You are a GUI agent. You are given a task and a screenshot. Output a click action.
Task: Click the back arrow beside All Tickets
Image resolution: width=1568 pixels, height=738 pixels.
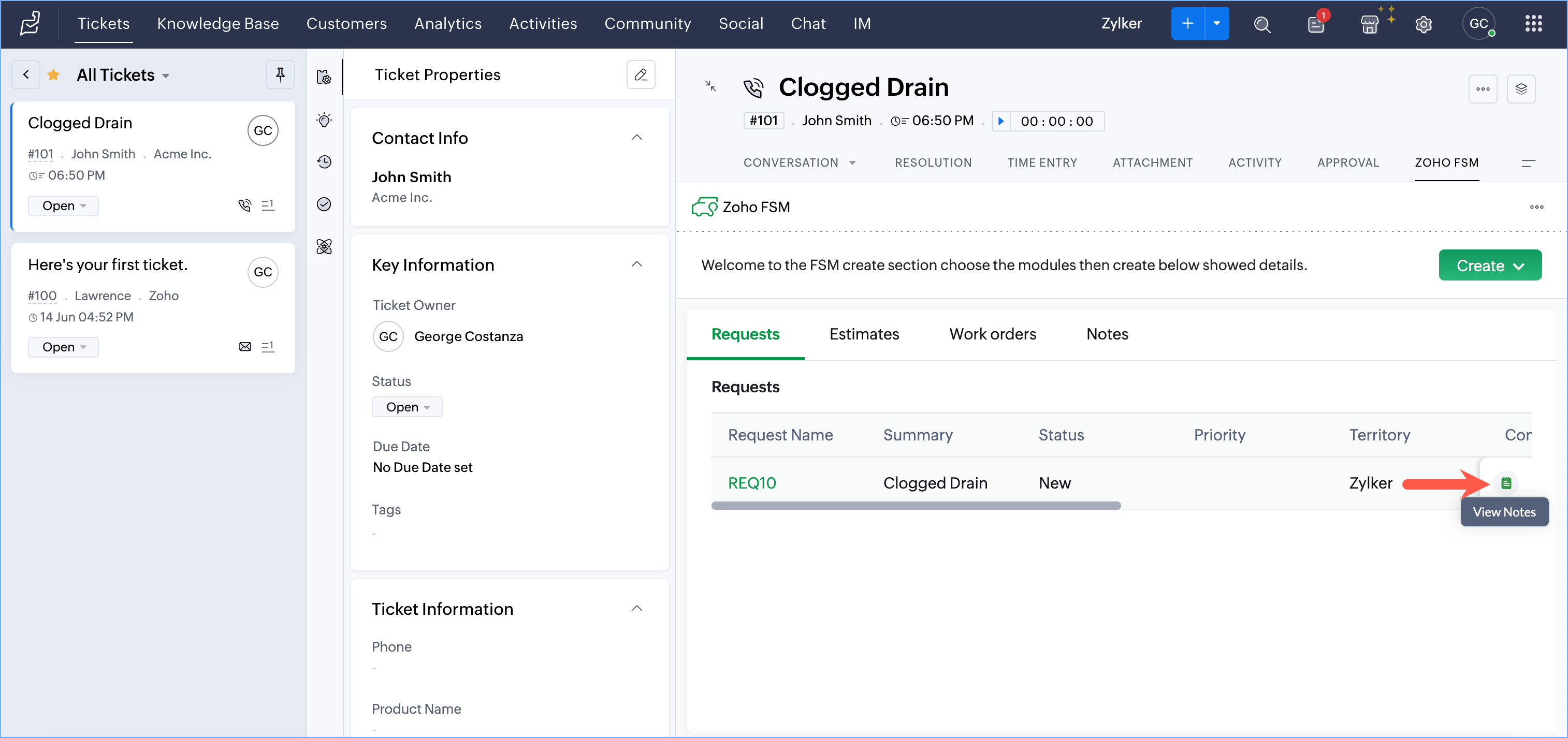26,75
